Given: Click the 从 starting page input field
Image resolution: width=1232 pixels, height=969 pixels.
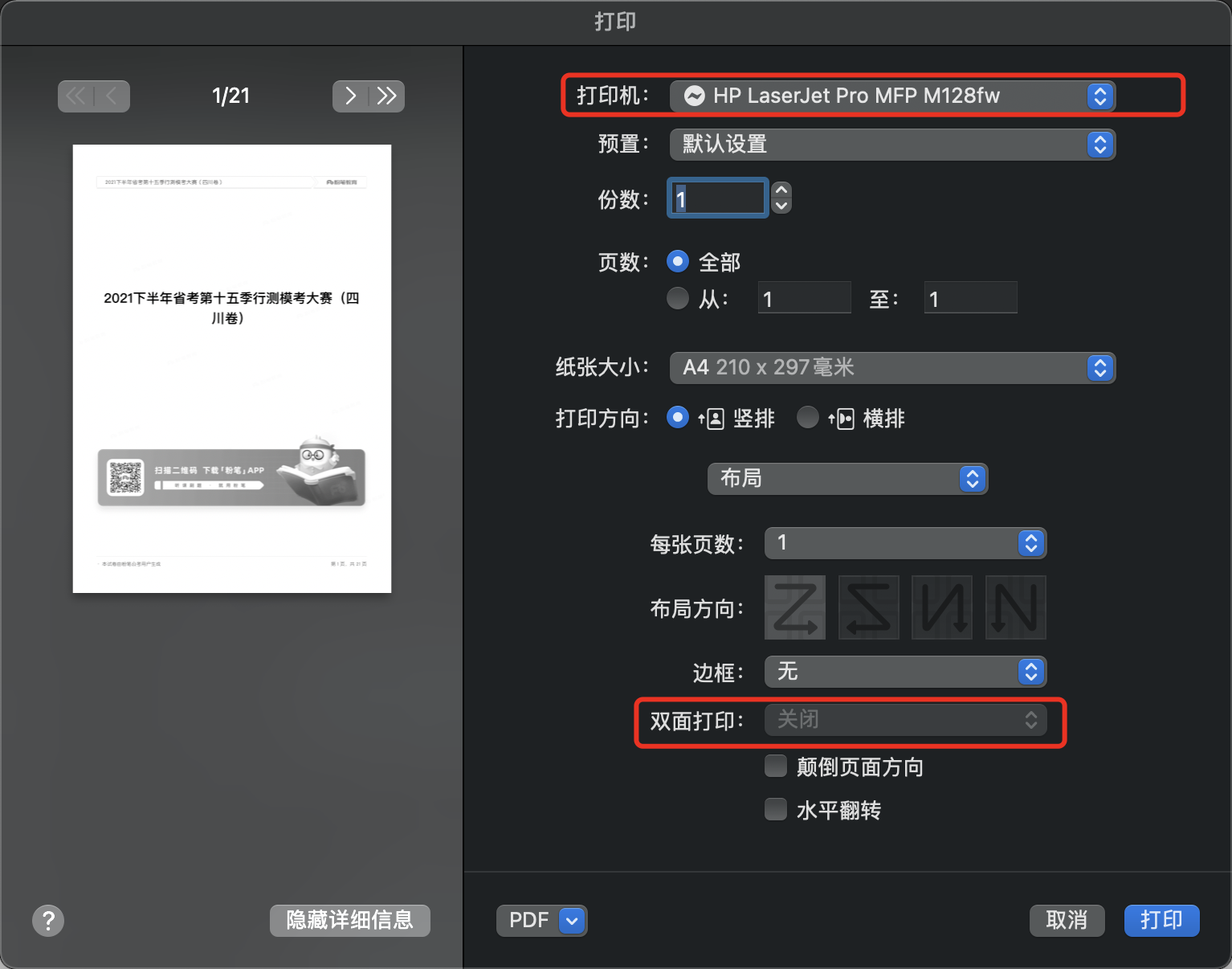Looking at the screenshot, I should 804,298.
